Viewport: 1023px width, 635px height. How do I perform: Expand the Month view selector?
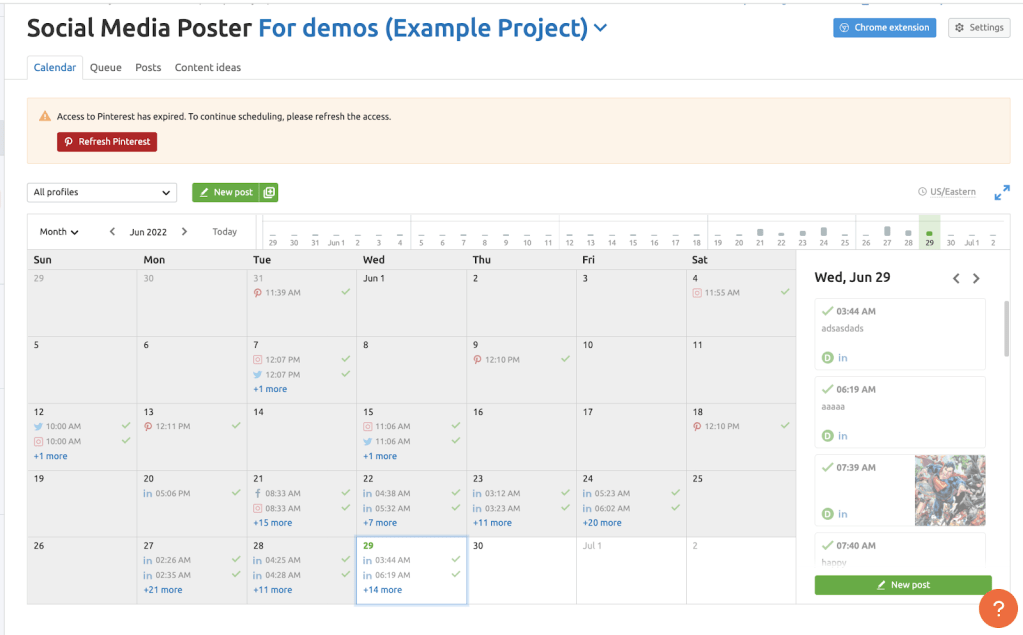pyautogui.click(x=59, y=232)
